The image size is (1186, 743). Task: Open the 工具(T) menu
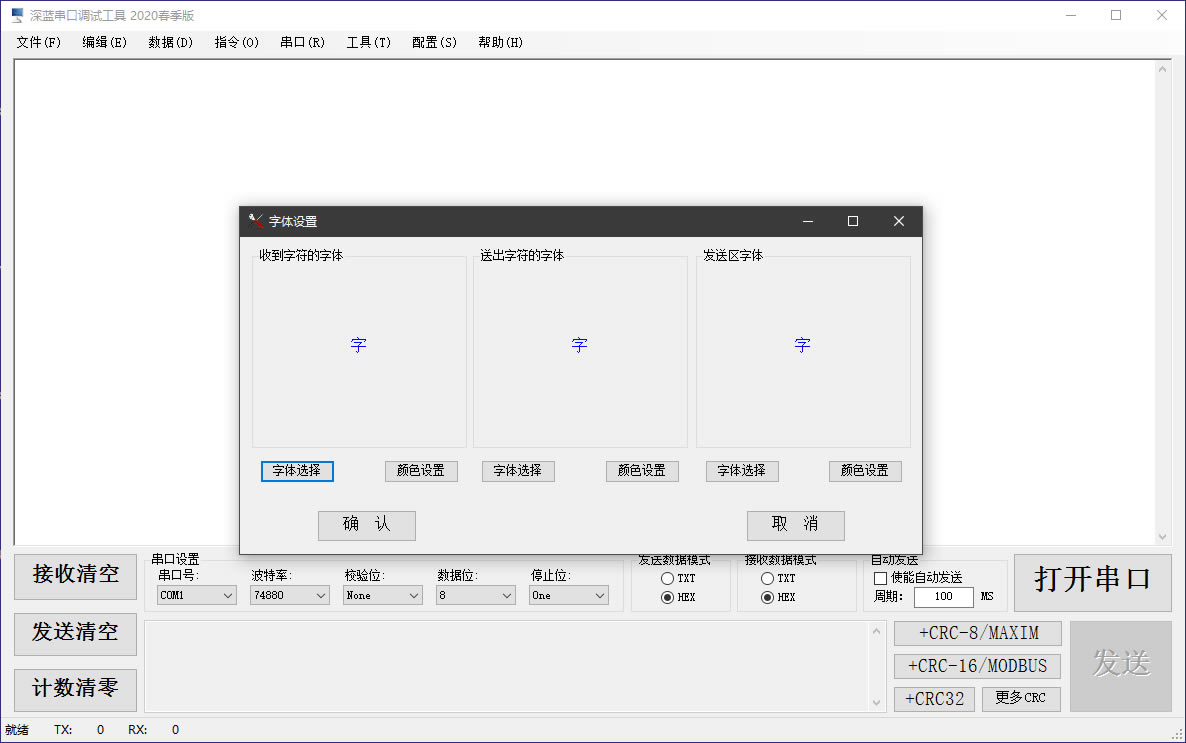[x=368, y=42]
